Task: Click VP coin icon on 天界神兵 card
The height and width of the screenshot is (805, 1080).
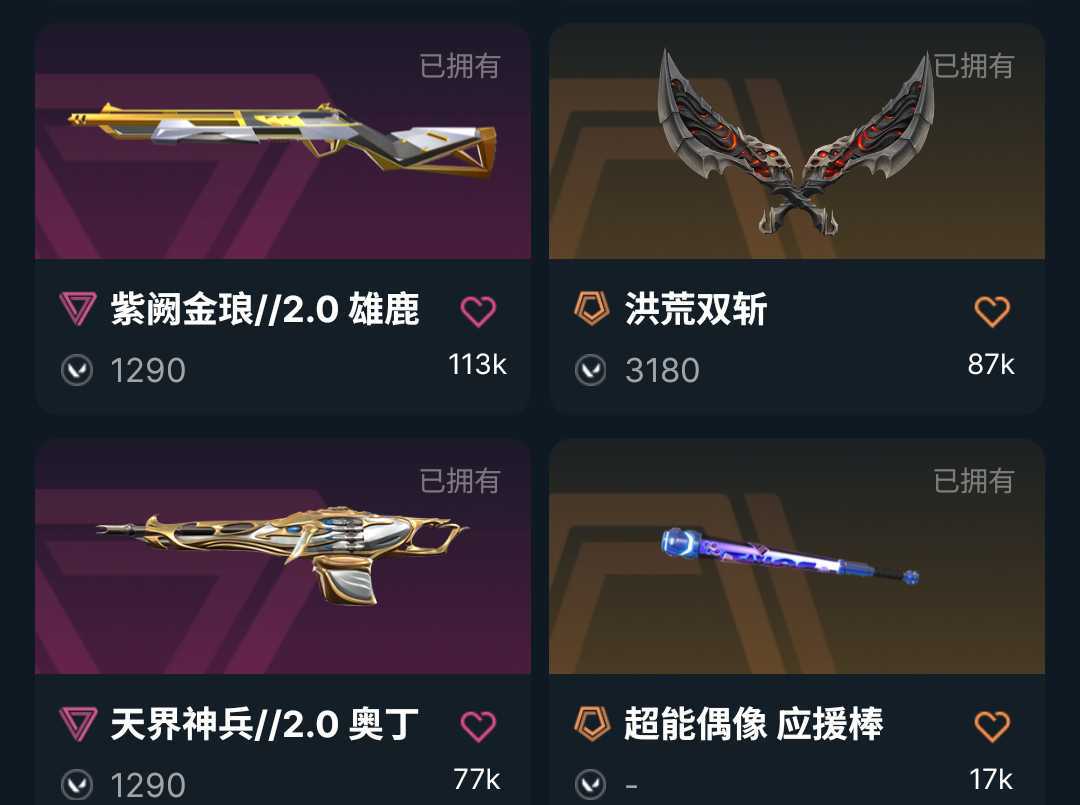Action: pyautogui.click(x=76, y=785)
